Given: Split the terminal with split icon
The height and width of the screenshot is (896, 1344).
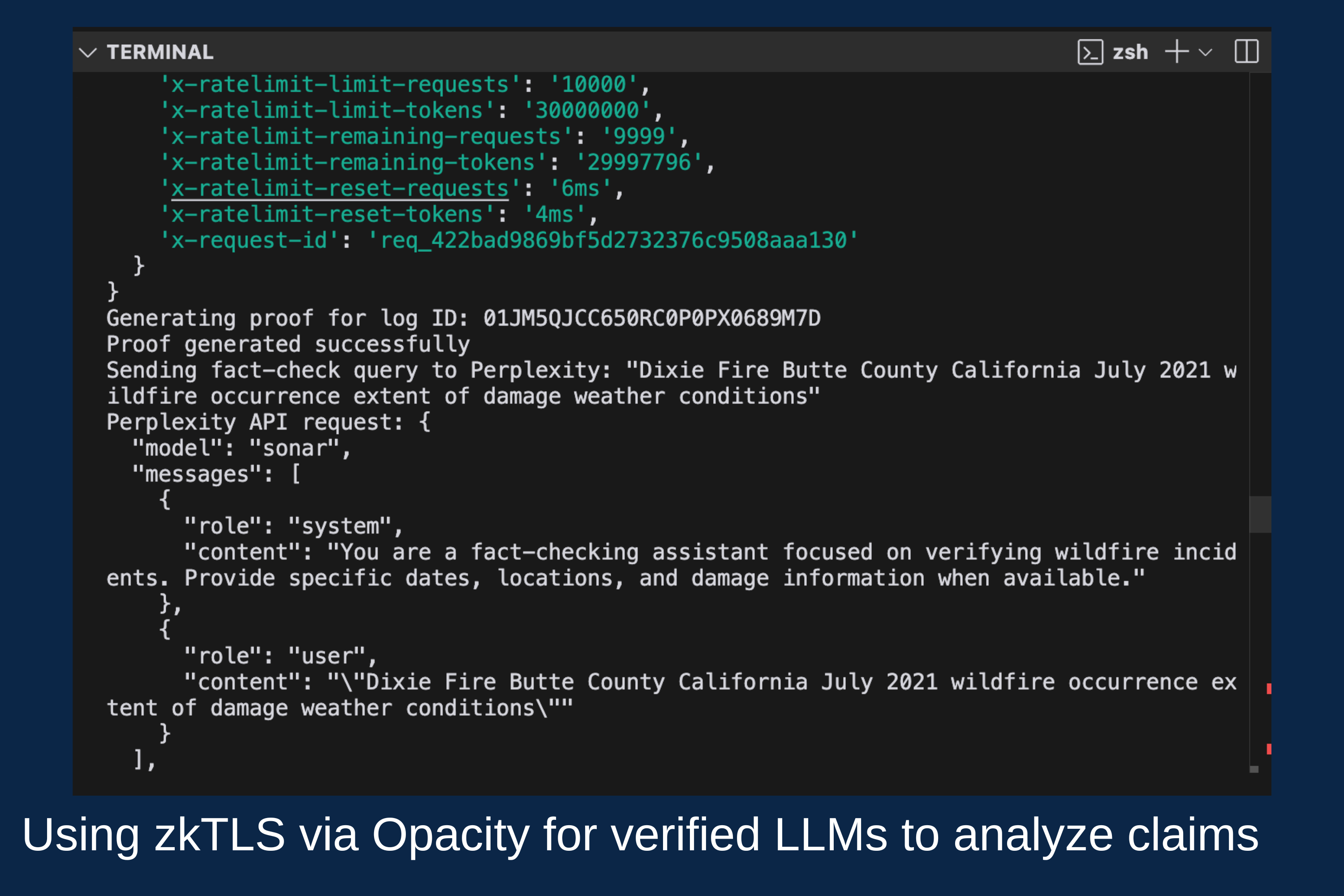Looking at the screenshot, I should pyautogui.click(x=1246, y=52).
